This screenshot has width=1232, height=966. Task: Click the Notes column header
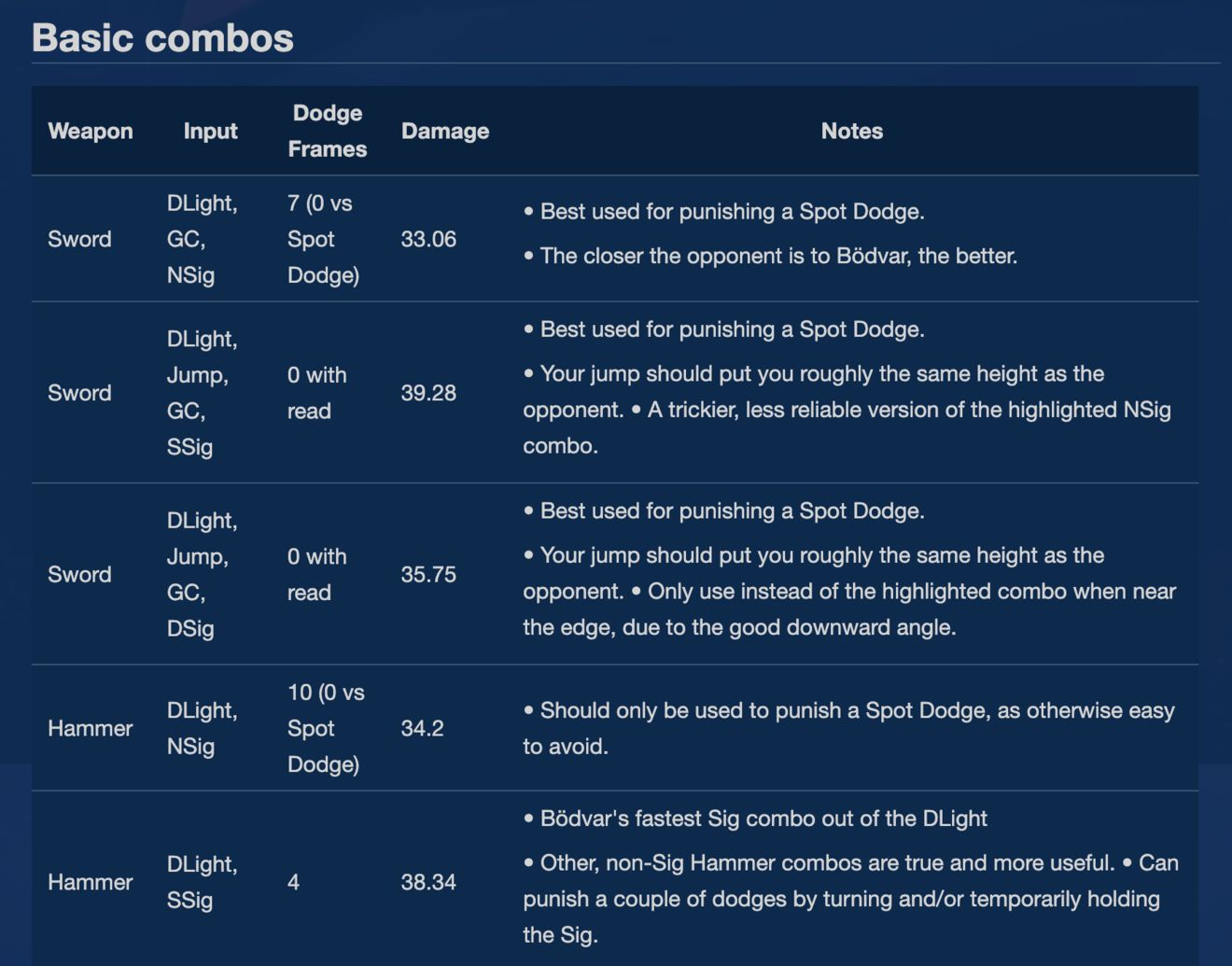[852, 131]
